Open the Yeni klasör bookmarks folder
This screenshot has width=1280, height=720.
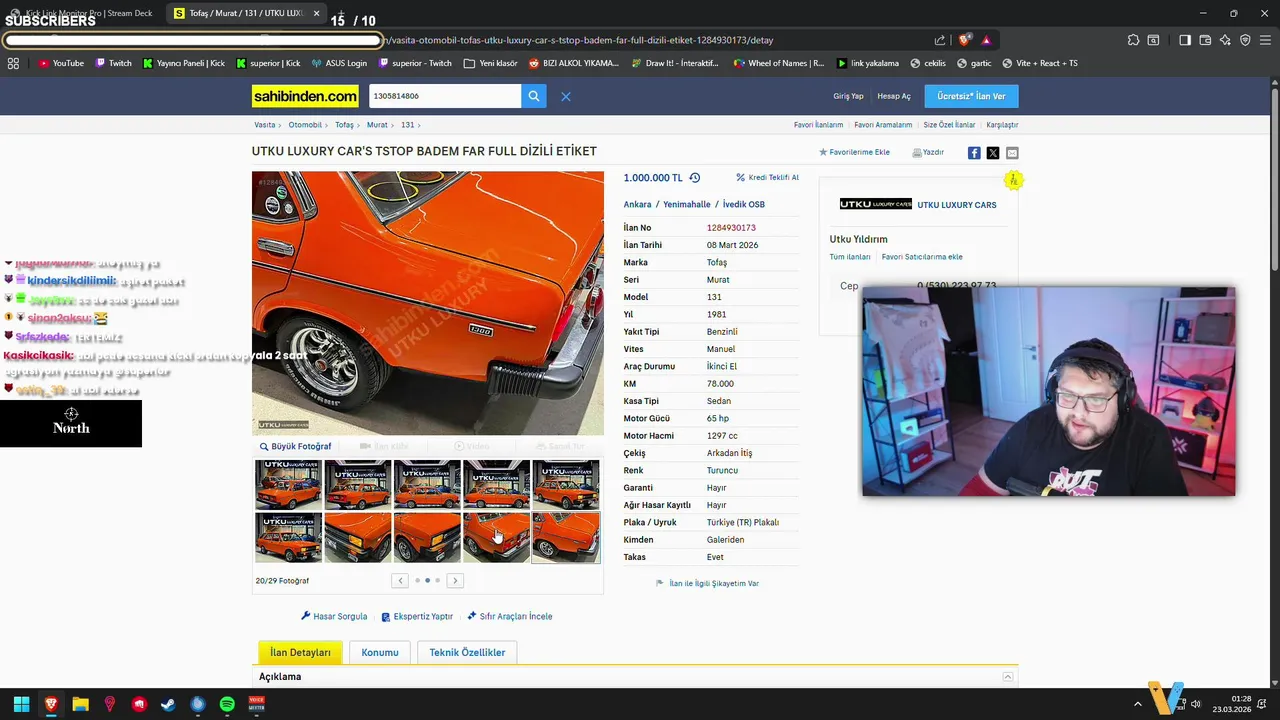(491, 63)
